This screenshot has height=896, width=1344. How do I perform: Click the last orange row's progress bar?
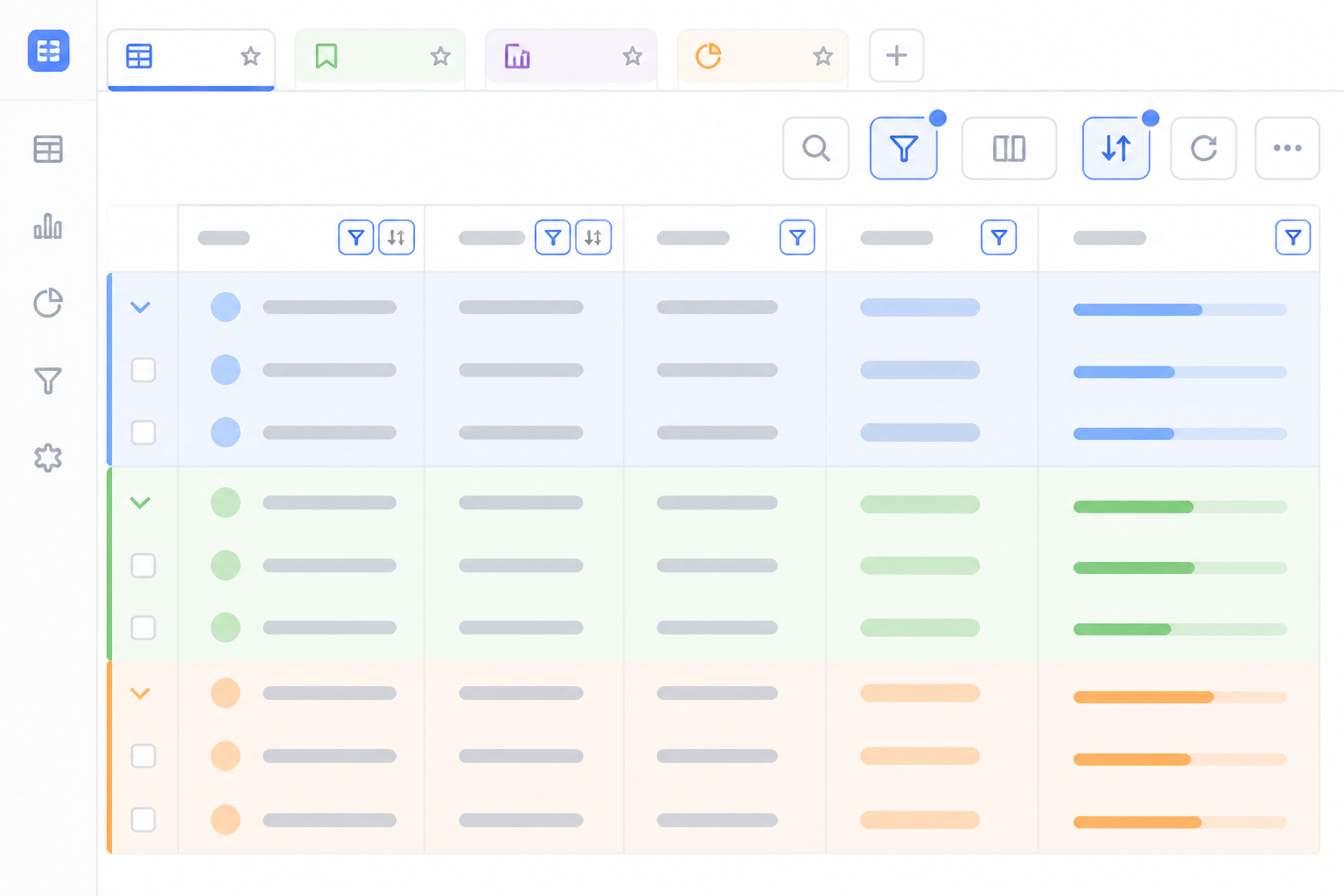1180,822
